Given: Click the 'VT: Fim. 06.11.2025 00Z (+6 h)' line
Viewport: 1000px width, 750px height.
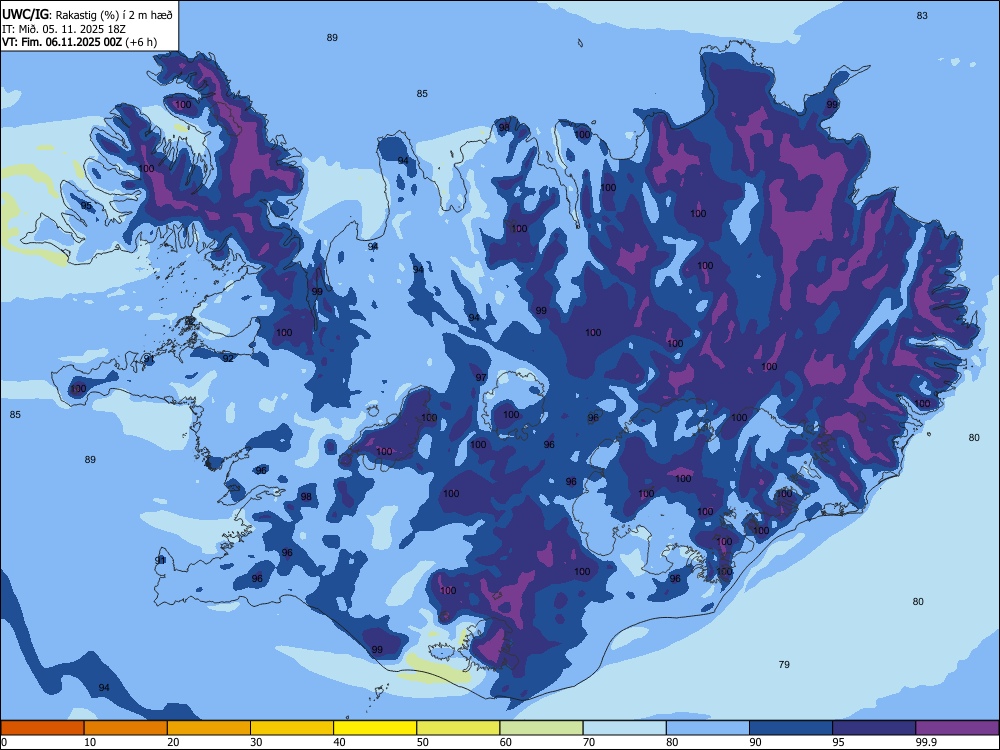Looking at the screenshot, I should pyautogui.click(x=79, y=42).
